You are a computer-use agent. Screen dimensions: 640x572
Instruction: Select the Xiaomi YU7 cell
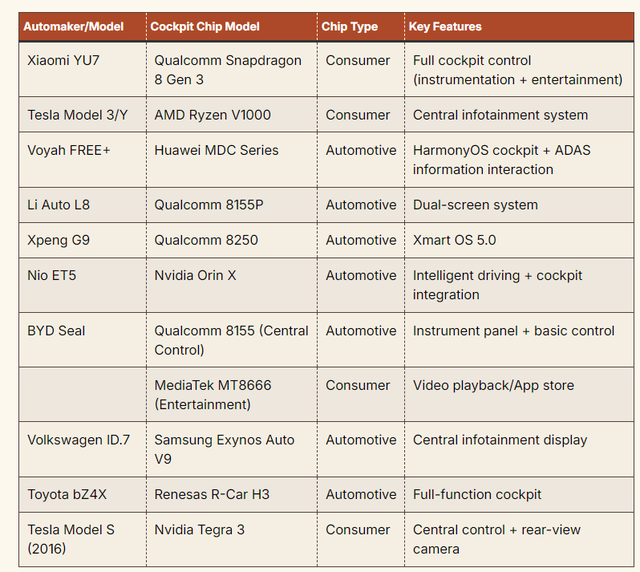point(64,61)
